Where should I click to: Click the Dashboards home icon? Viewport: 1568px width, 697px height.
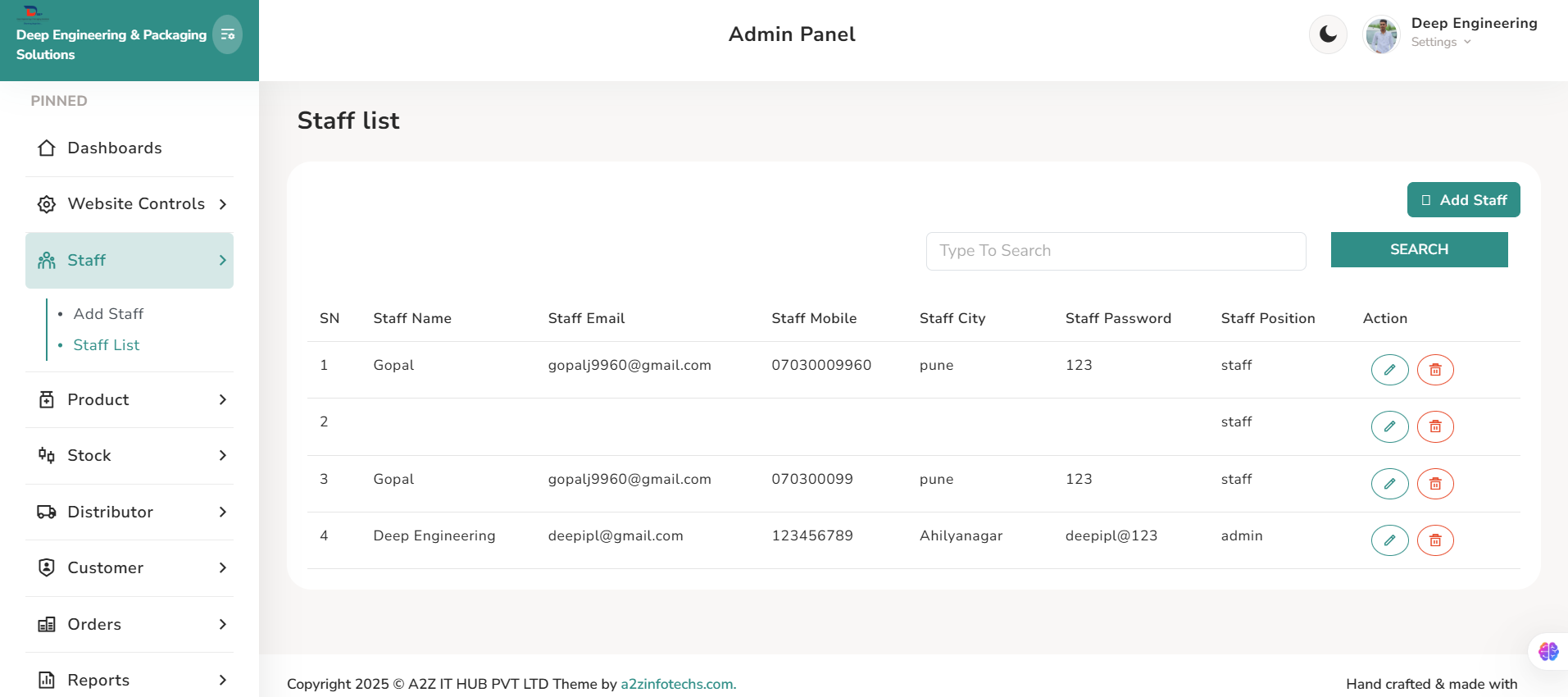tap(47, 148)
